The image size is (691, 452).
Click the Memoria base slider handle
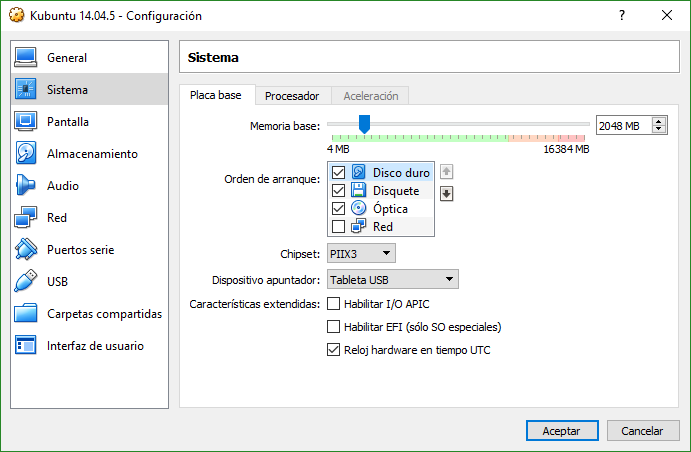(364, 124)
